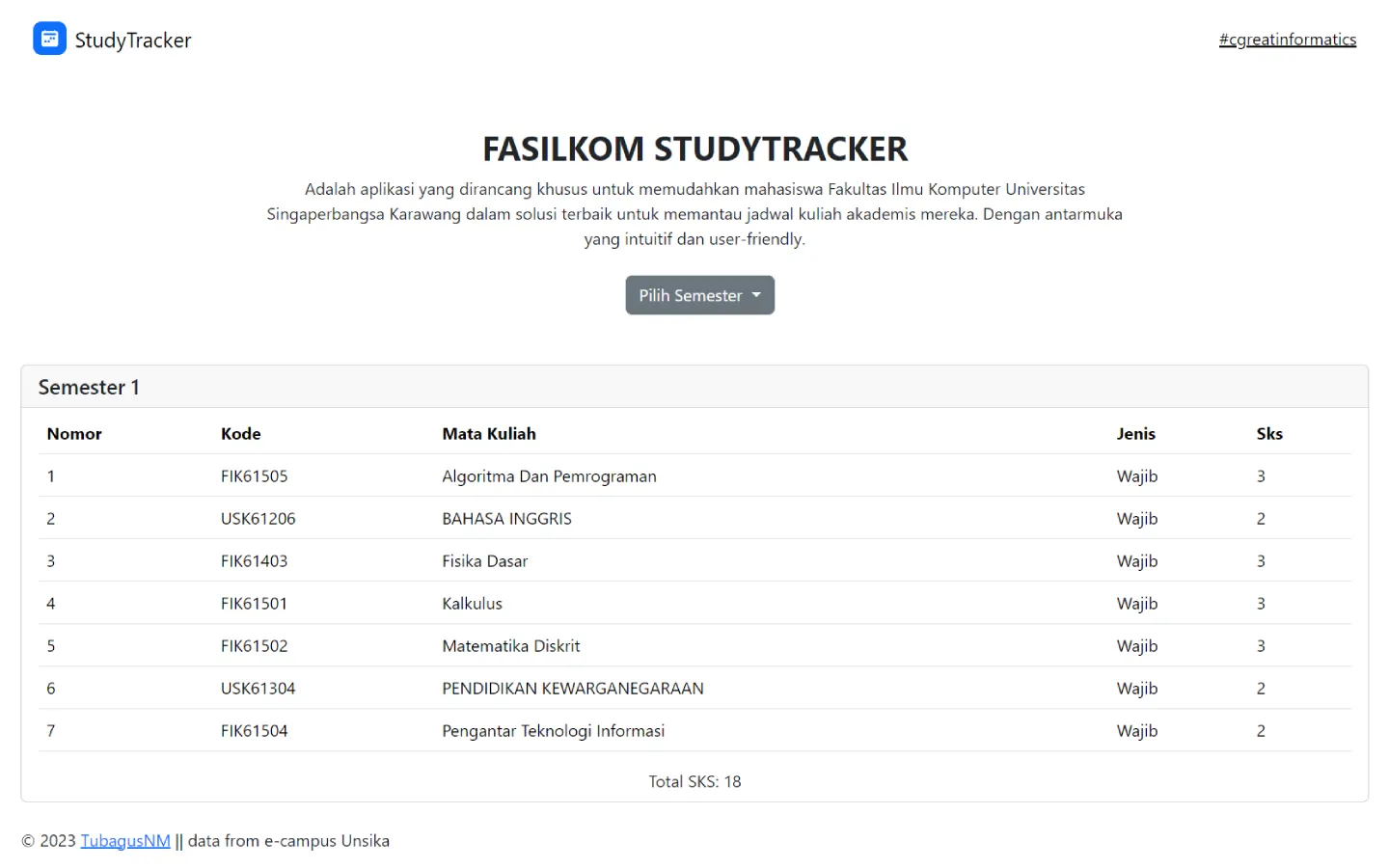This screenshot has height=868, width=1389.
Task: Click the Total SKS: 18 text
Action: point(694,782)
